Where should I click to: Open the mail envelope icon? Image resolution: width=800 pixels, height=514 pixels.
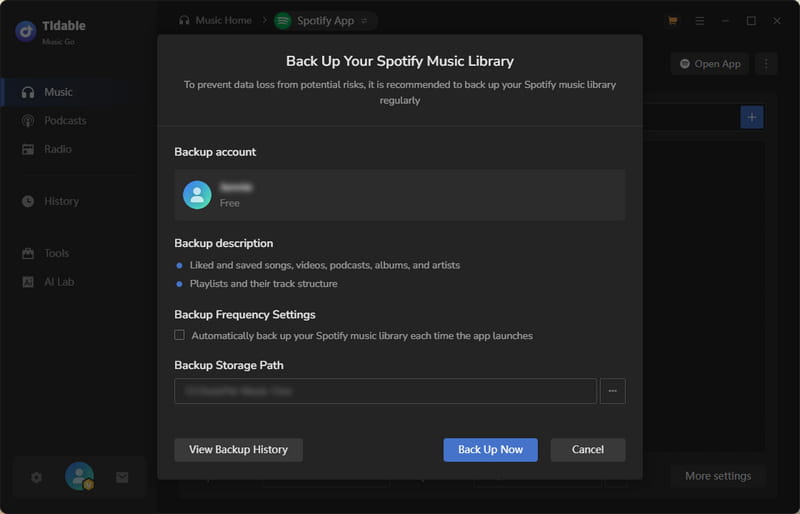[x=122, y=477]
